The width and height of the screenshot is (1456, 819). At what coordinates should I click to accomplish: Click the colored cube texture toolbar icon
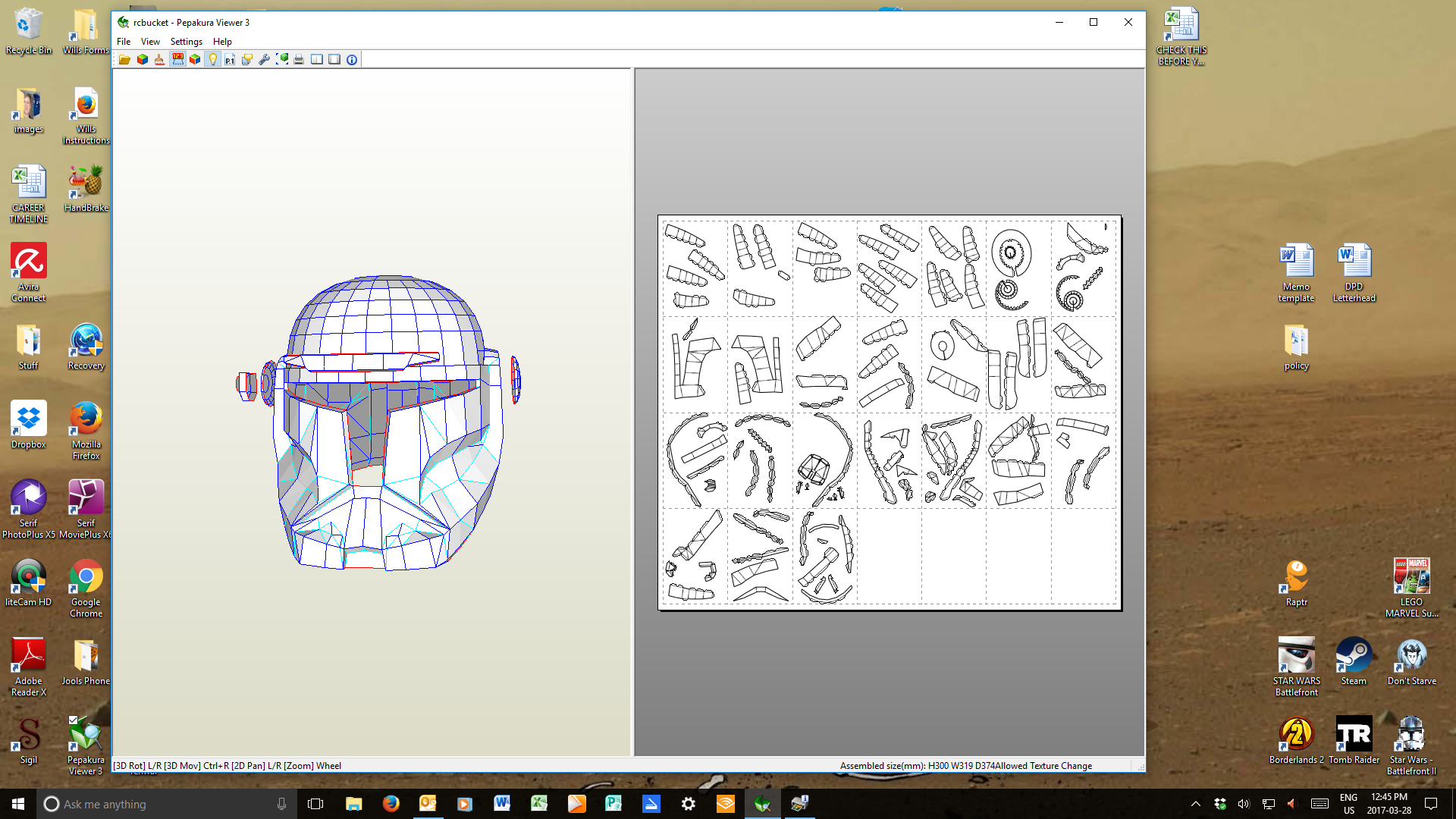point(142,59)
